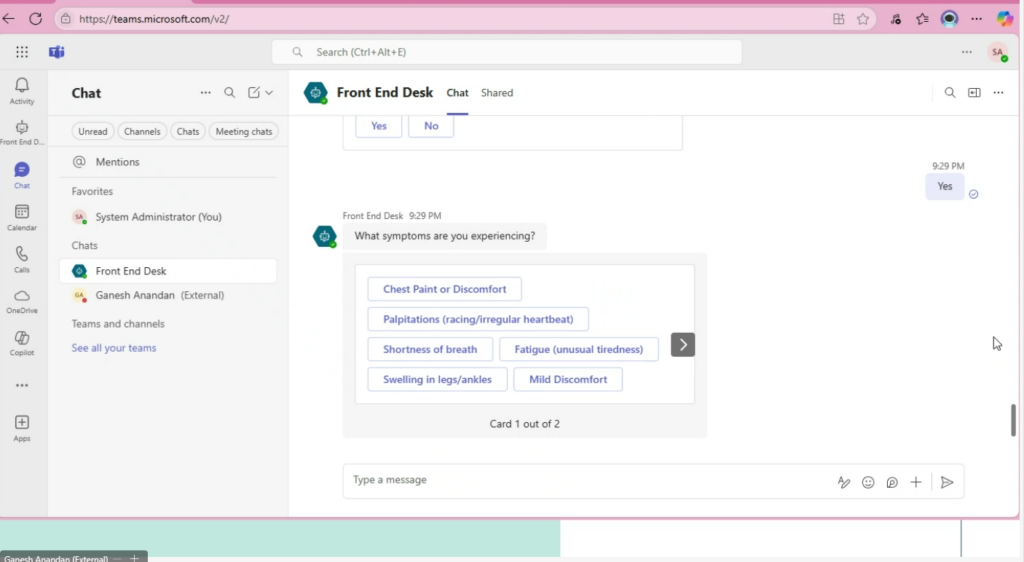This screenshot has width=1024, height=562.
Task: Open the actions and apps plus icon
Action: (x=916, y=482)
